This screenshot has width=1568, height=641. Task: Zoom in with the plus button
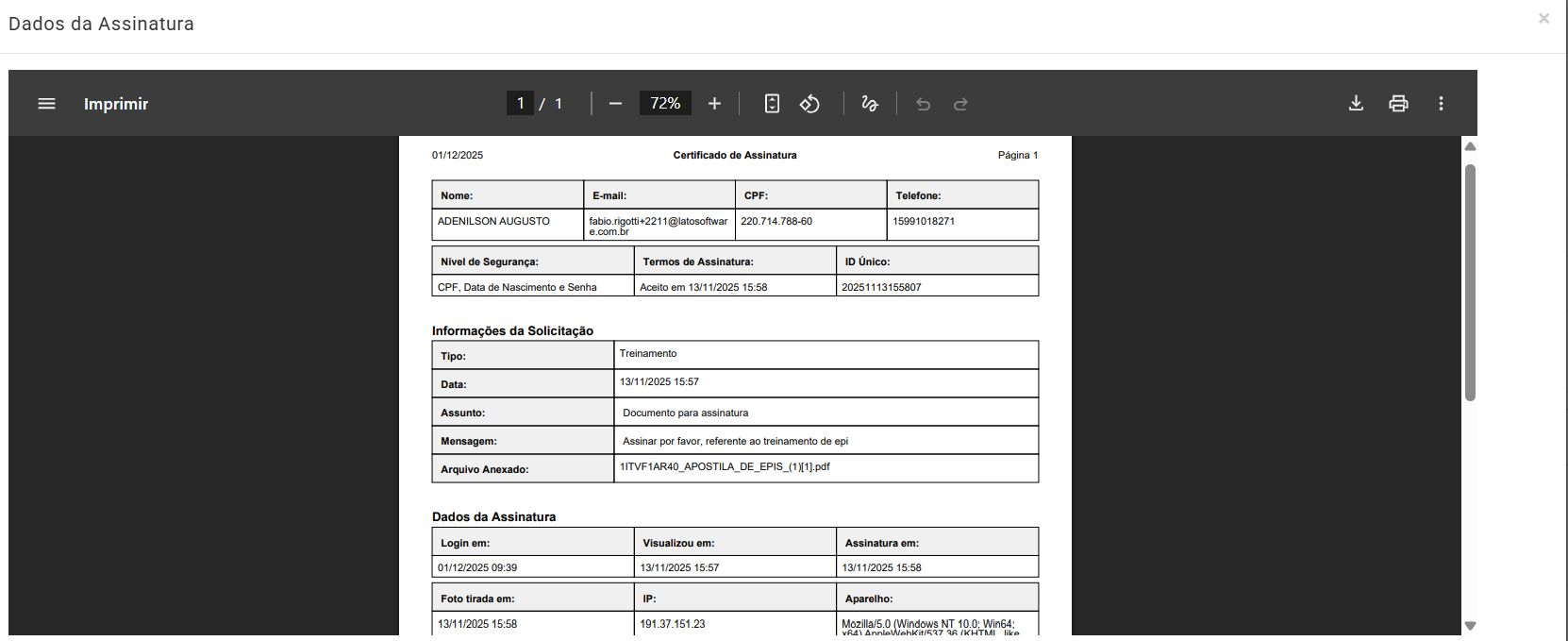coord(714,104)
